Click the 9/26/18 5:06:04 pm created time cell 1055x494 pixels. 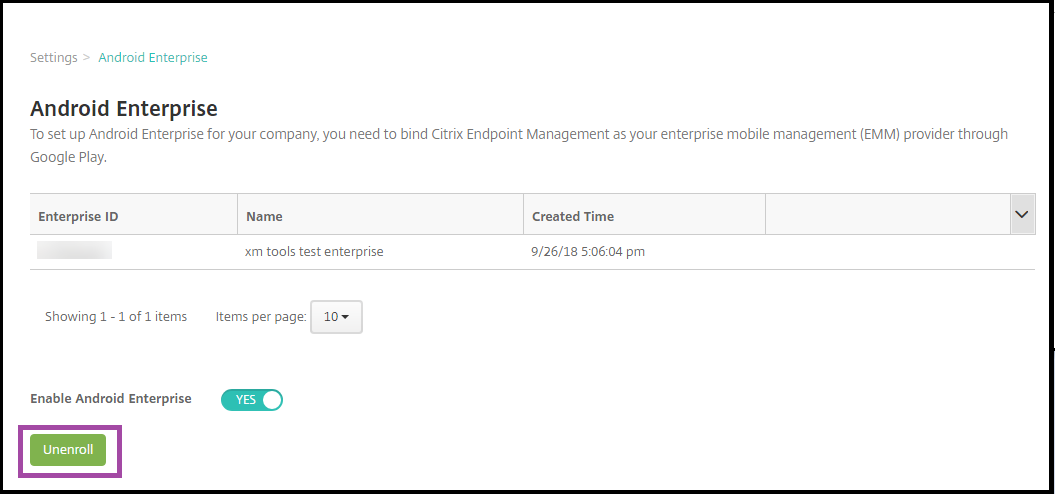click(x=588, y=252)
